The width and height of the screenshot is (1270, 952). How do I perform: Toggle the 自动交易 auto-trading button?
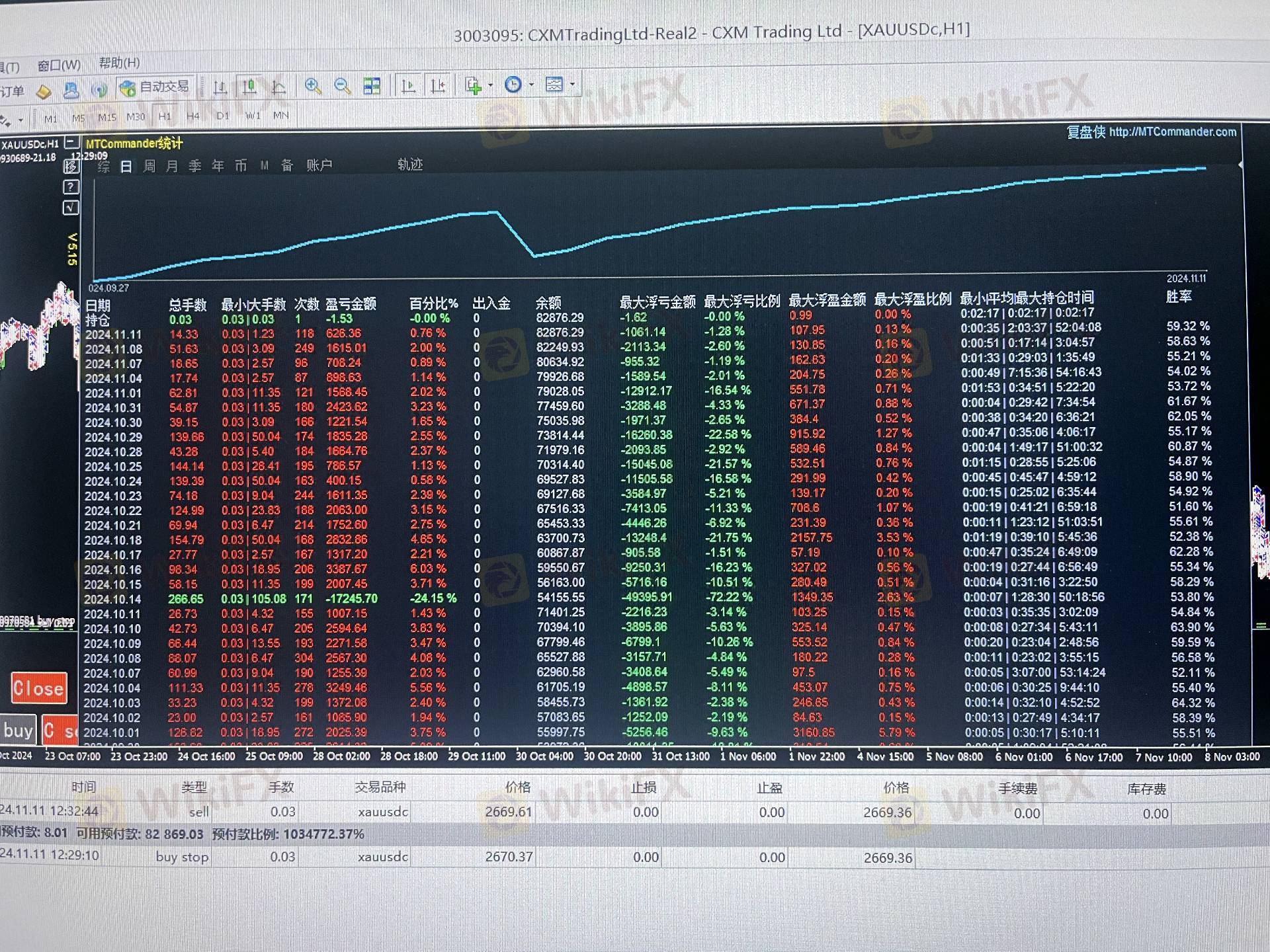tap(155, 87)
